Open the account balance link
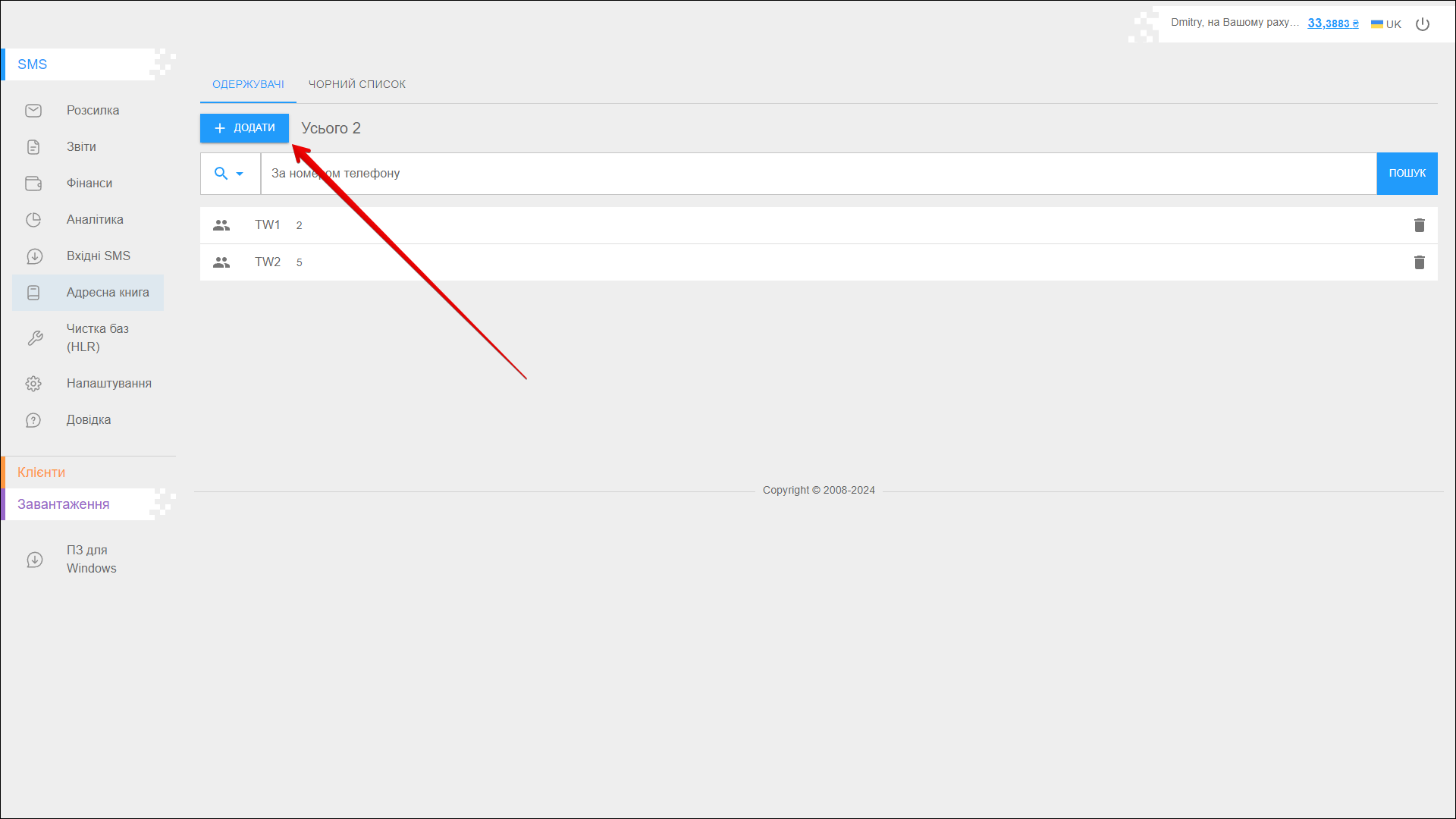1456x819 pixels. 1332,24
